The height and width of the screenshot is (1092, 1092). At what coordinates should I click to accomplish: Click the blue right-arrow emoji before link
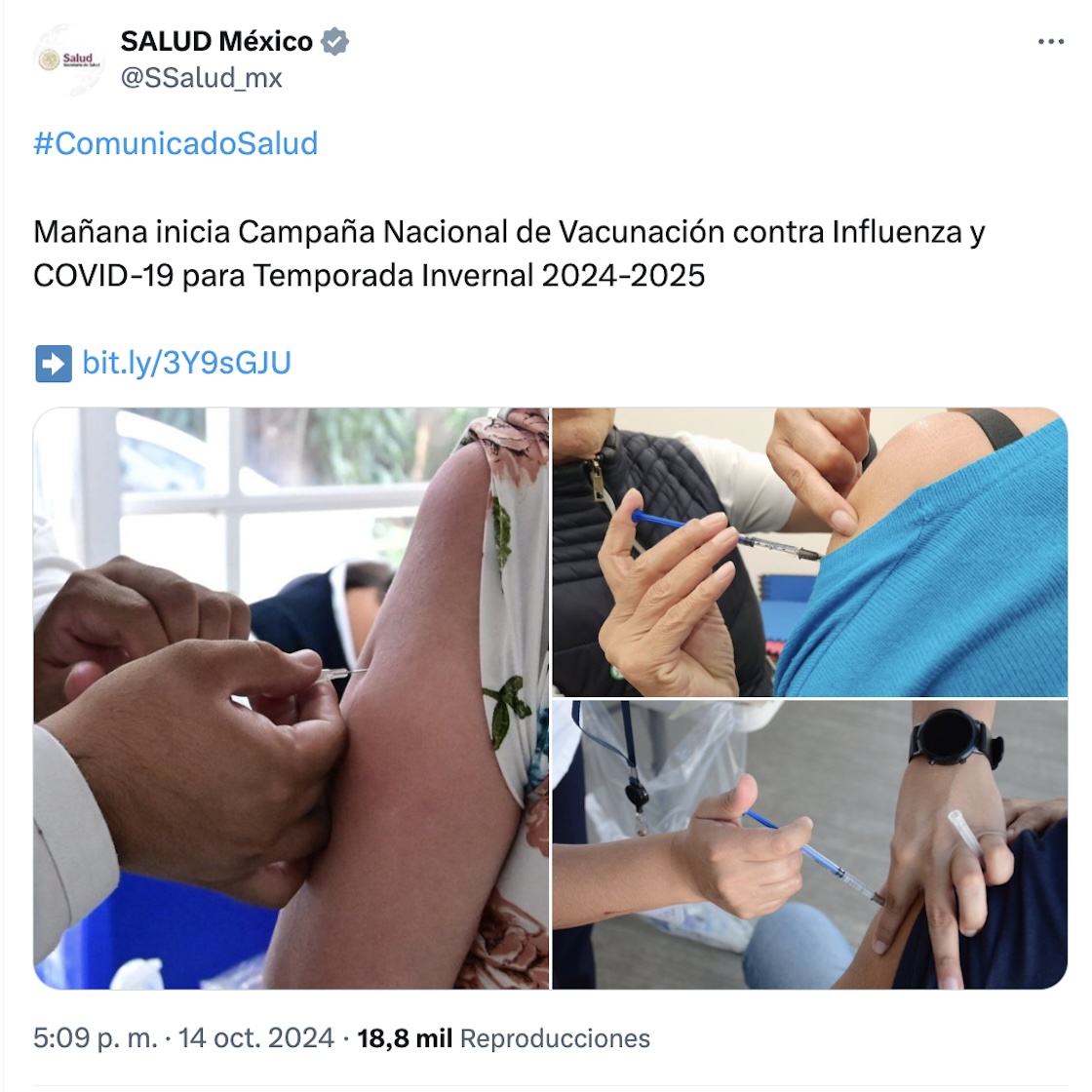pos(53,364)
